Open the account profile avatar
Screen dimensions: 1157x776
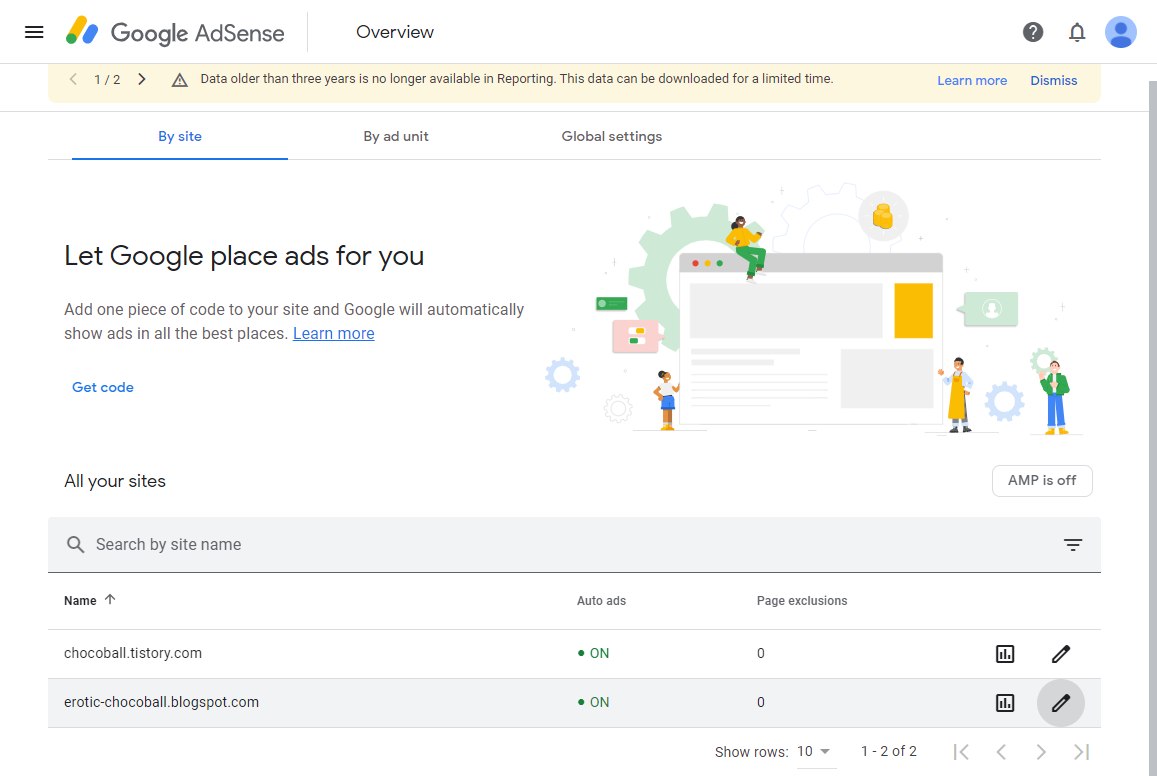pos(1120,32)
